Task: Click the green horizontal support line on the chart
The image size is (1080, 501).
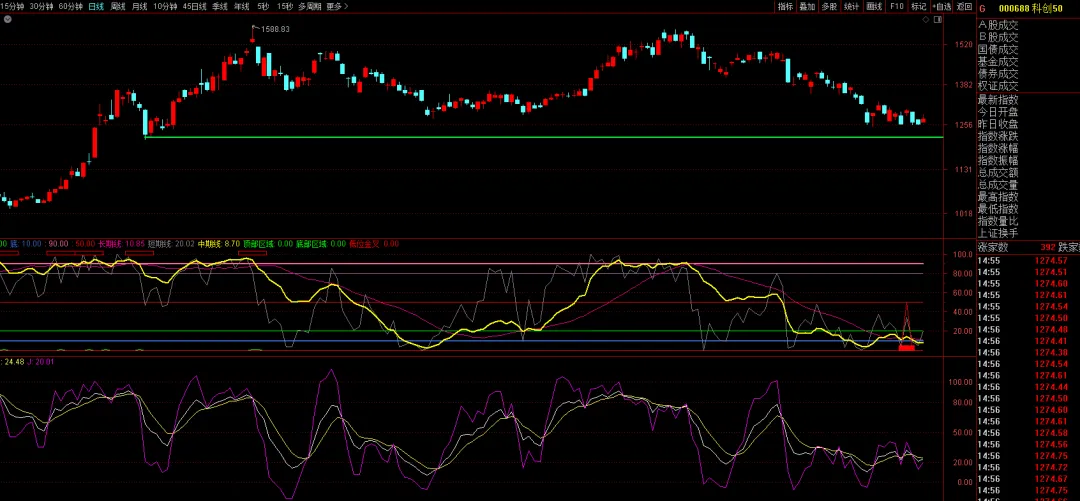Action: coord(543,137)
